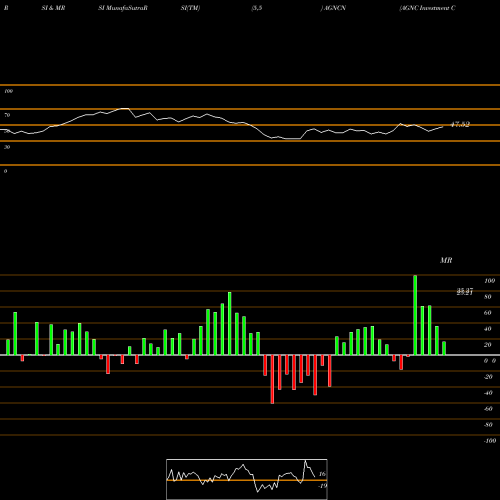Click the MR heading above the bar chart
This screenshot has height=500, width=500.
click(446, 260)
